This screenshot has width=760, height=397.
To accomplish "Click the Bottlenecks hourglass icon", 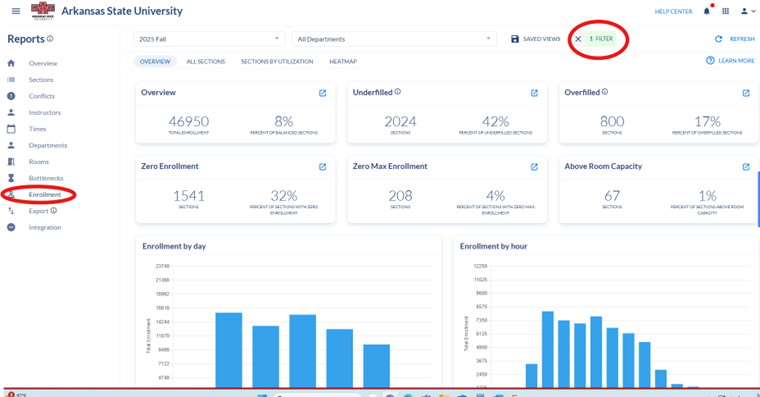I will [x=11, y=178].
